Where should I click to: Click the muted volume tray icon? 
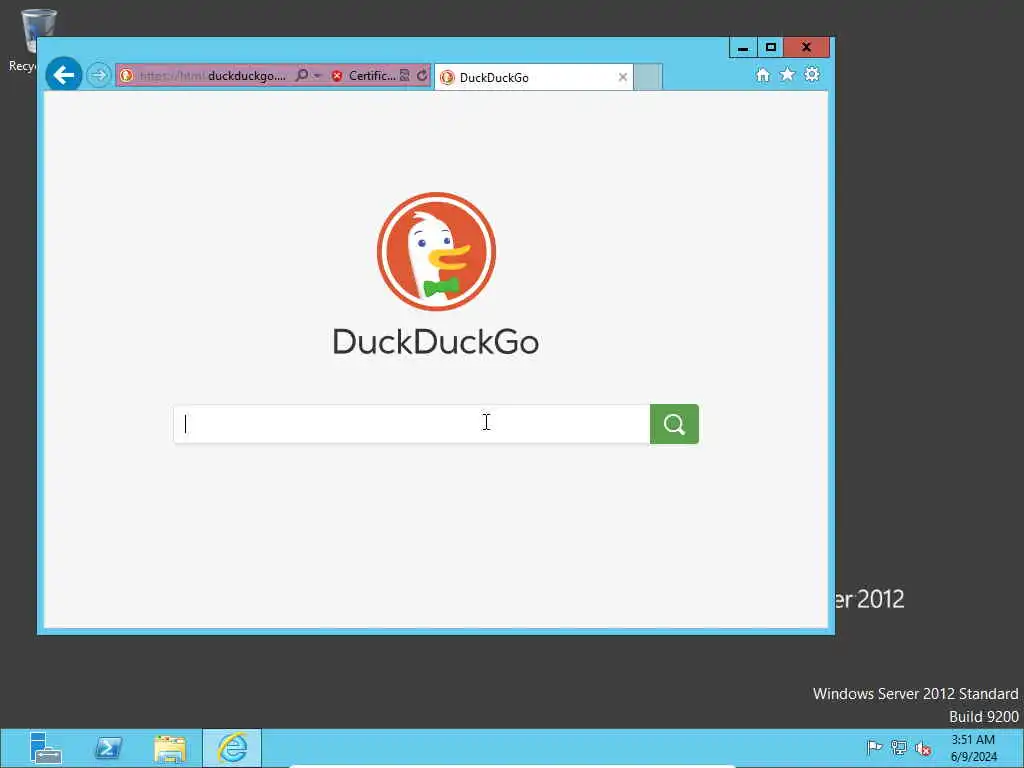point(923,748)
